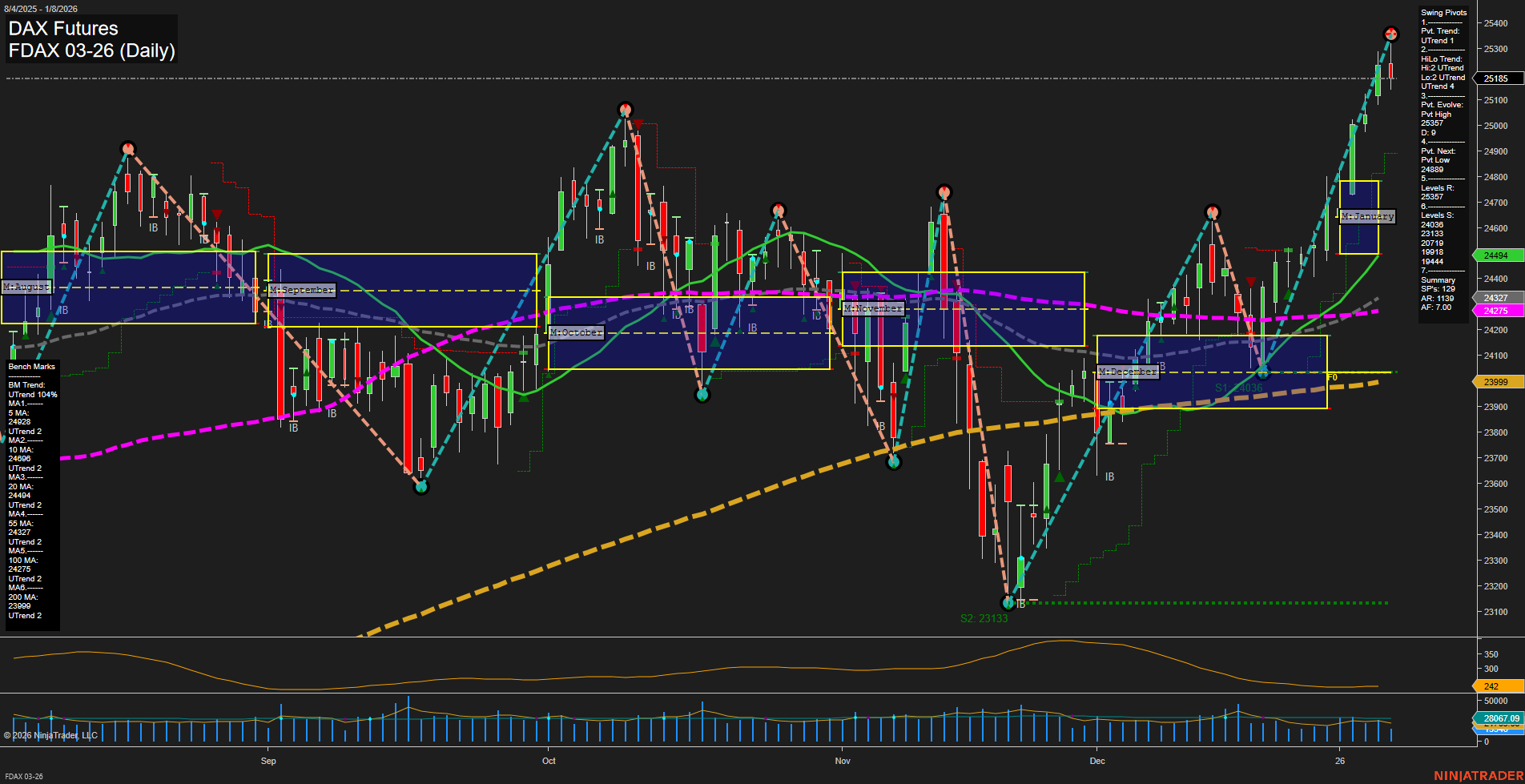The width and height of the screenshot is (1525, 784).
Task: Click the green 24494 price tag
Action: (x=1495, y=255)
